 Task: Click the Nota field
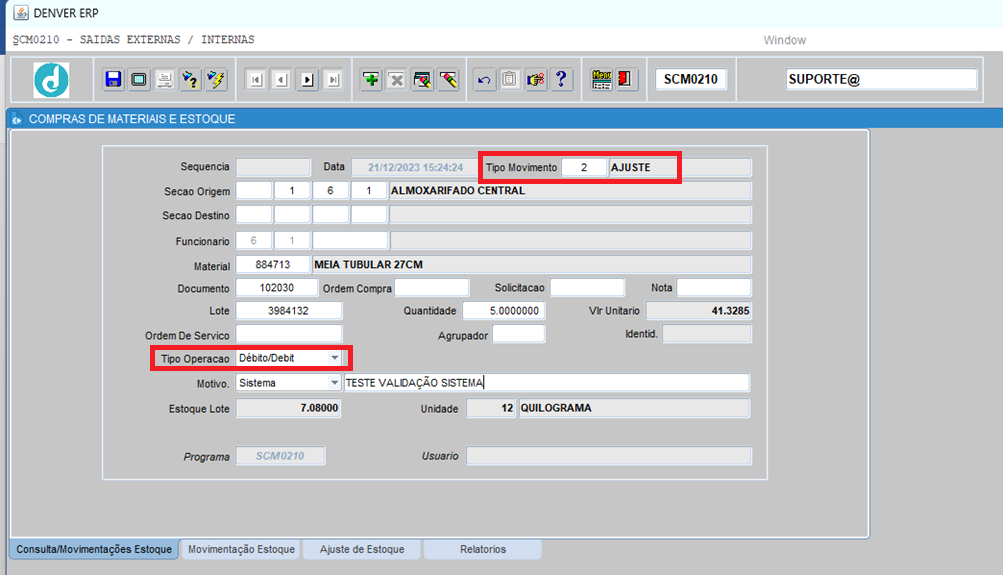[x=714, y=288]
